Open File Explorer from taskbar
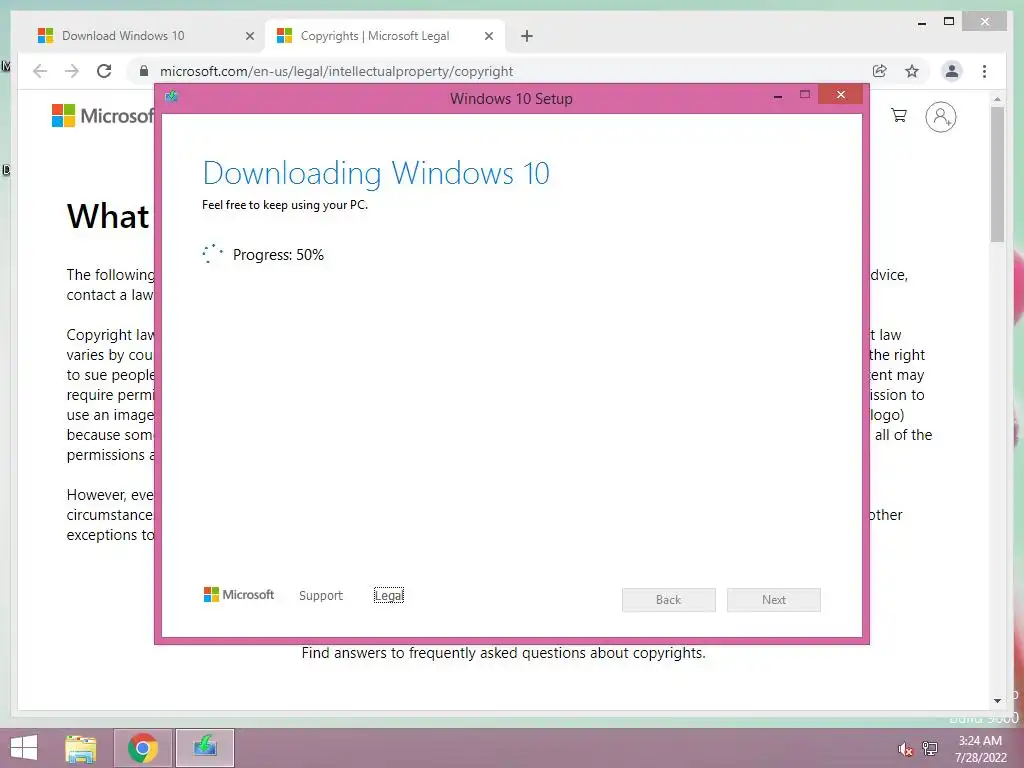Viewport: 1024px width, 768px height. pos(81,748)
